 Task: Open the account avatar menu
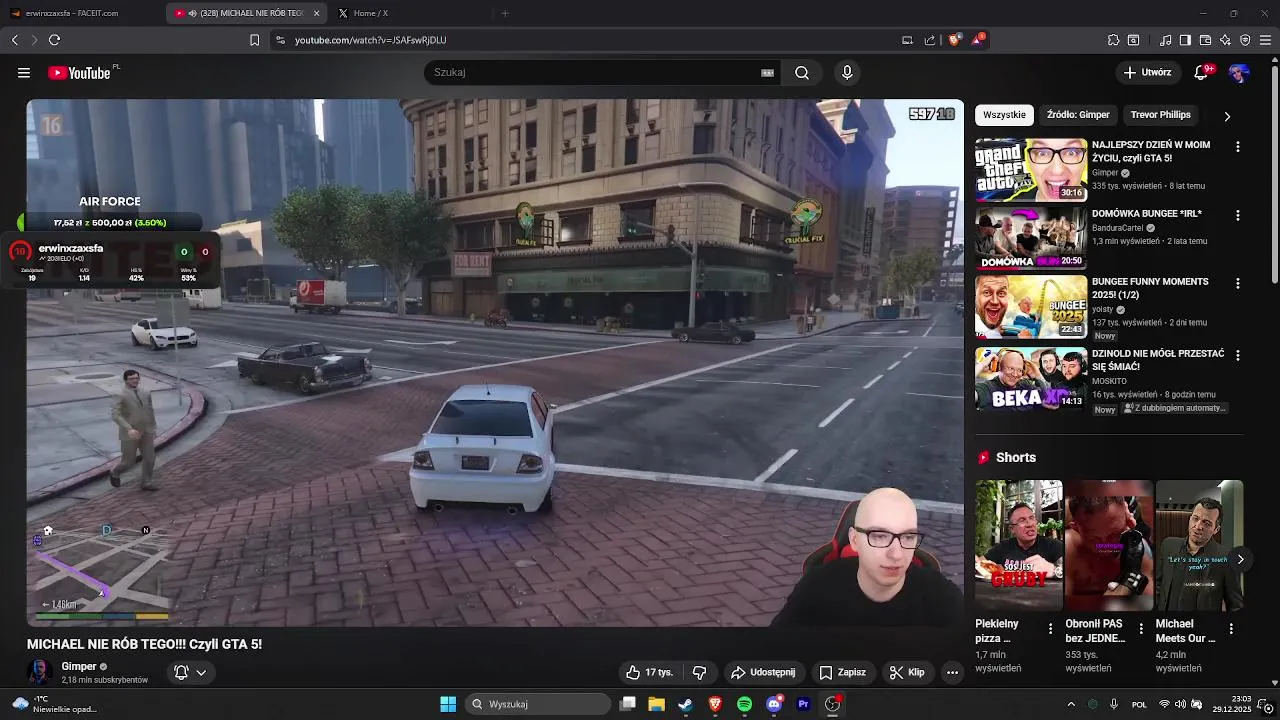pos(1239,72)
